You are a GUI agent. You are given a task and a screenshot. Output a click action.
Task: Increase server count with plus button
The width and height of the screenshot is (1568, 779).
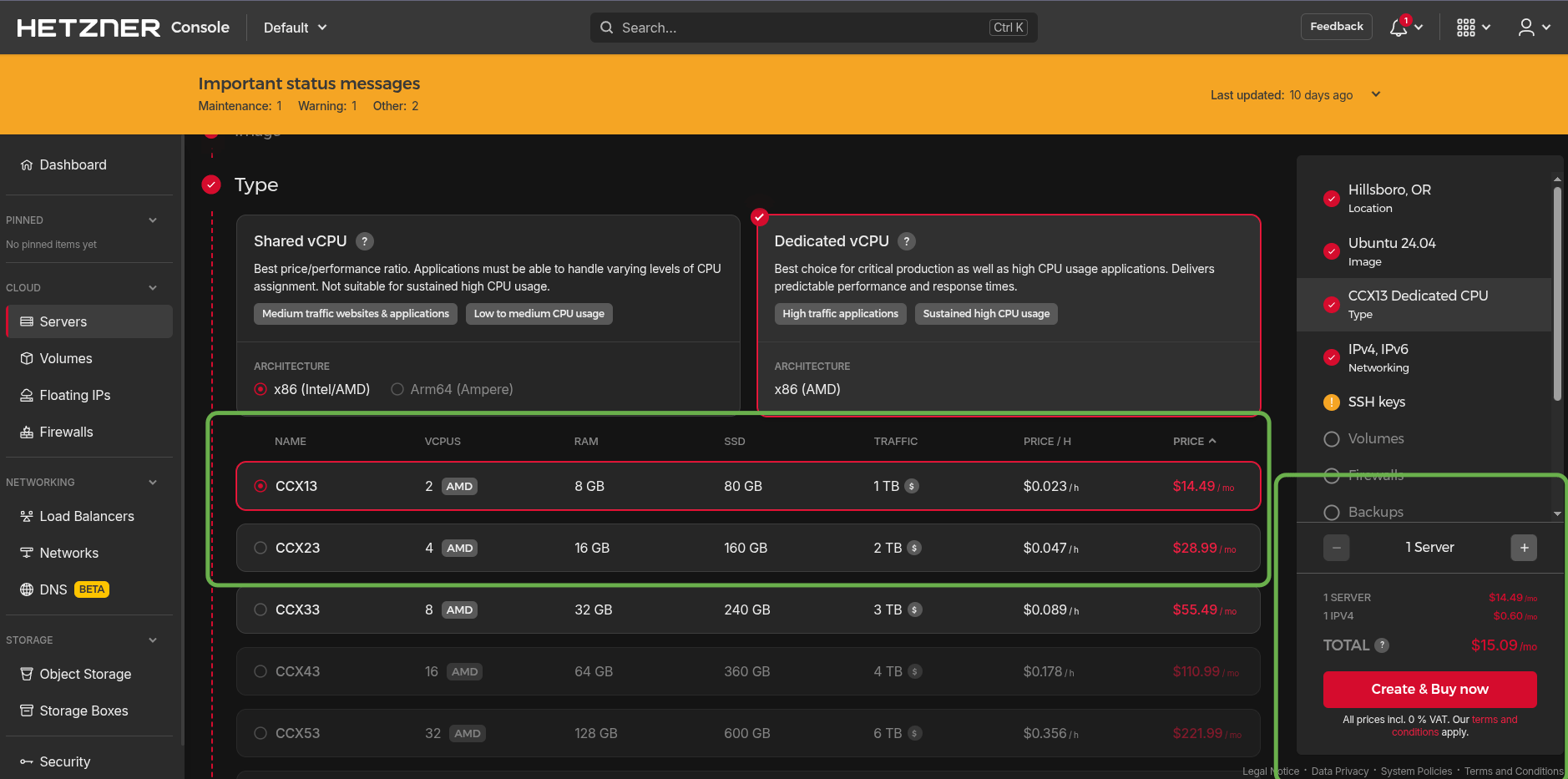point(1524,548)
